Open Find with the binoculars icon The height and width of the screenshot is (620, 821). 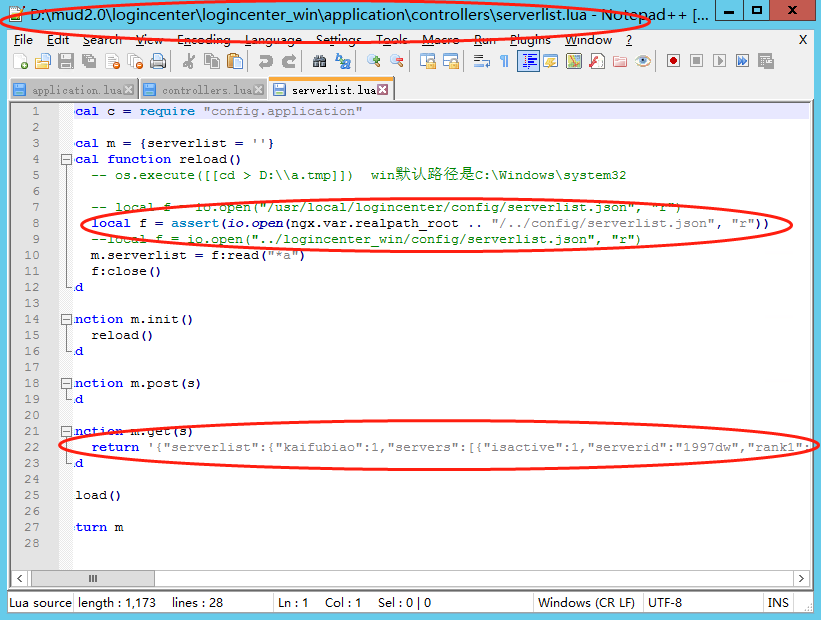(x=319, y=61)
